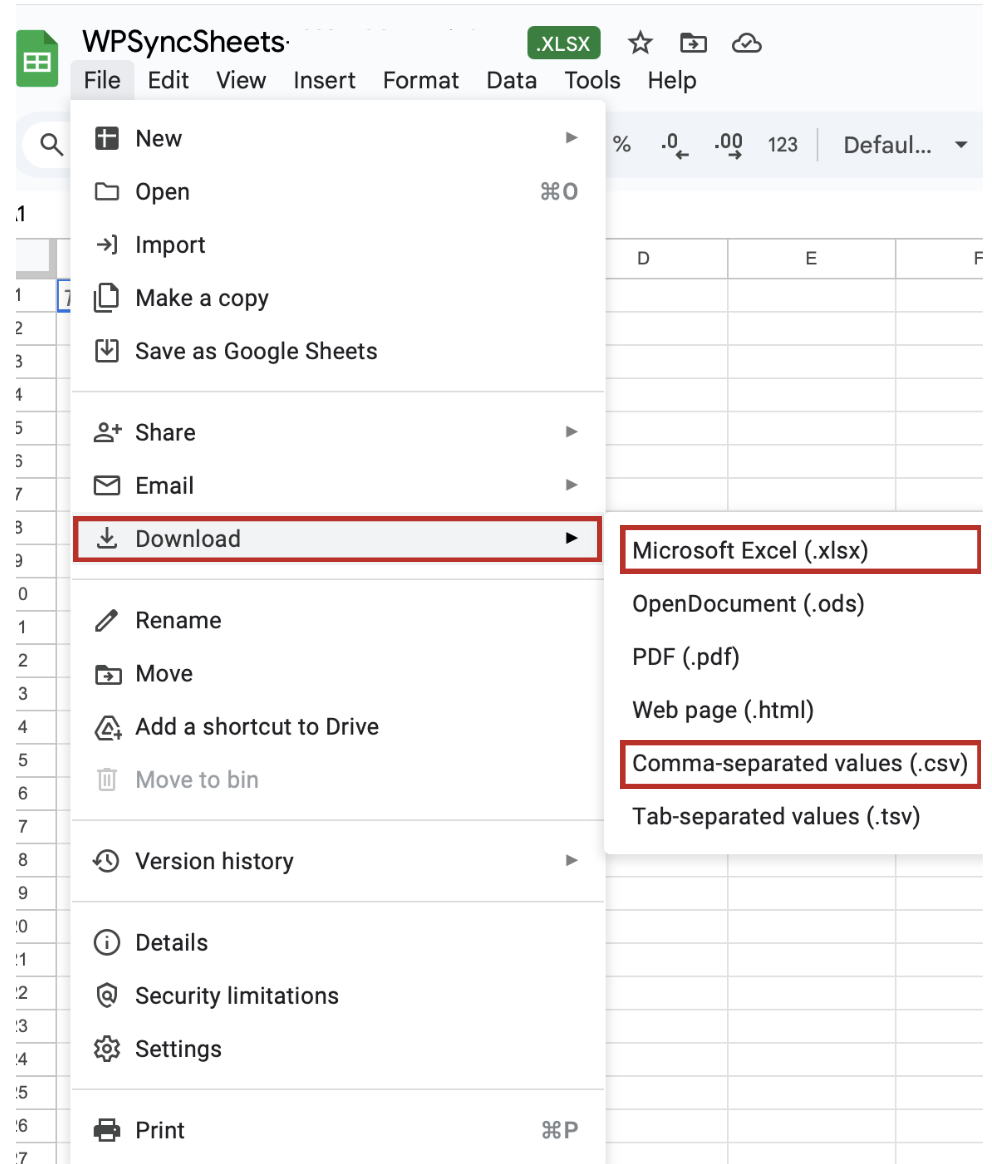Click the green .XLSX badge
Screen dimensions: 992x1164
(x=563, y=43)
